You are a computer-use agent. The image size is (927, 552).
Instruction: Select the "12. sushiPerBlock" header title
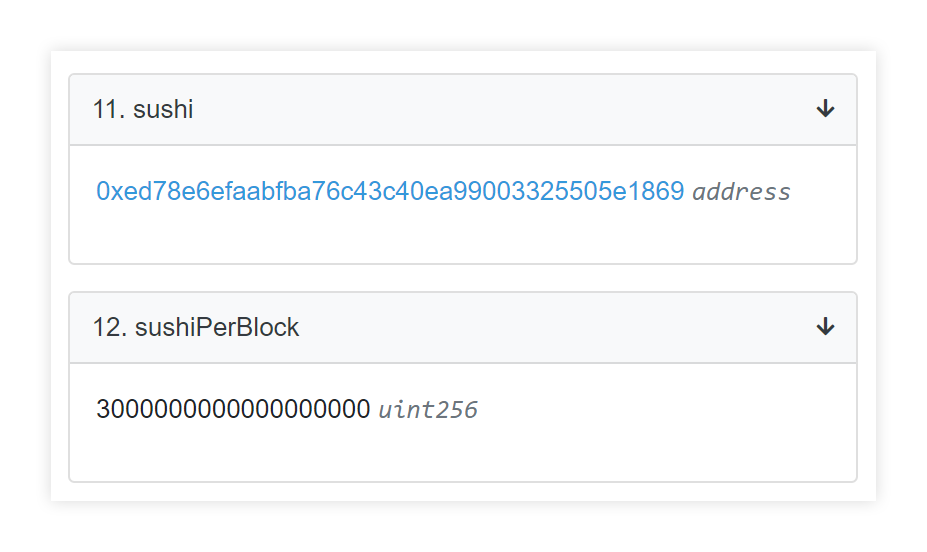[x=196, y=327]
